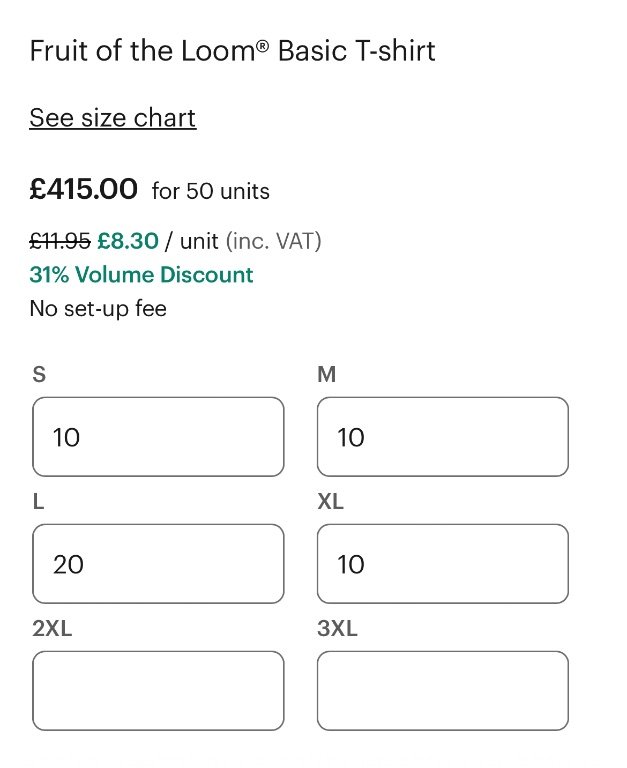Click the struck-through £11.95 original price
Image resolution: width=627 pixels, height=768 pixels.
click(x=60, y=241)
